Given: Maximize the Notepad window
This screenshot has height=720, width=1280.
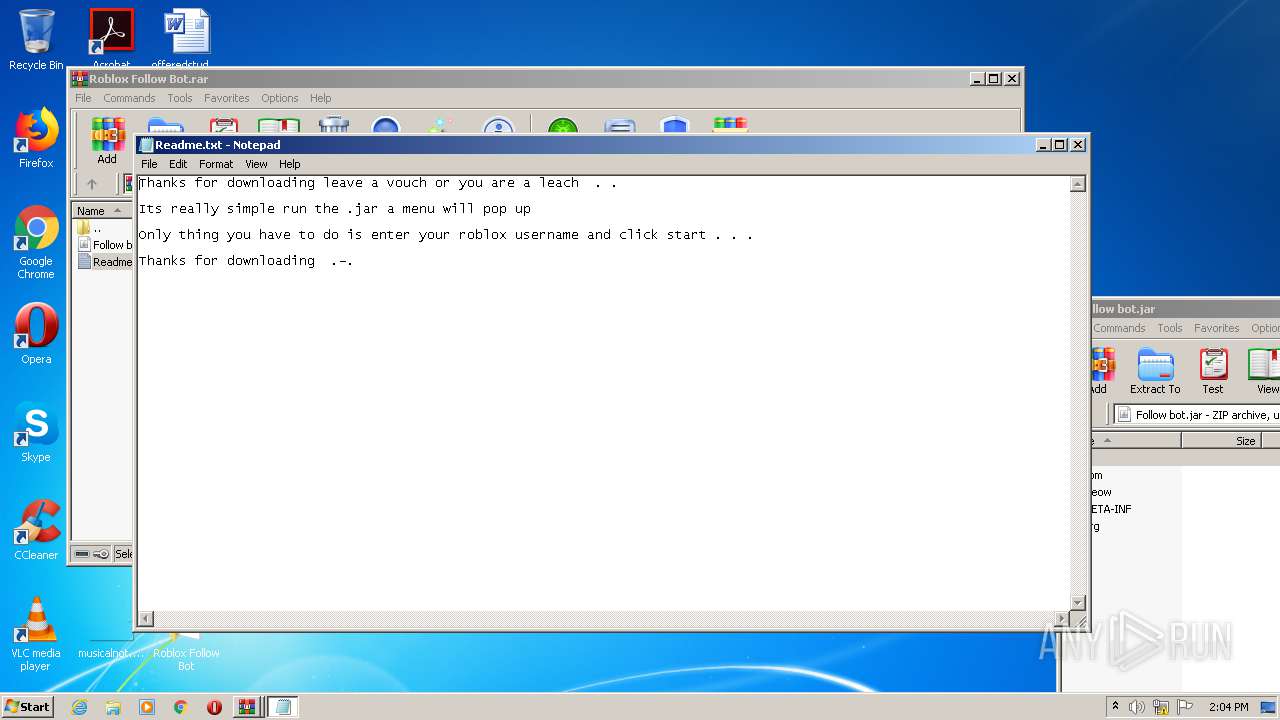Looking at the screenshot, I should pos(1060,145).
